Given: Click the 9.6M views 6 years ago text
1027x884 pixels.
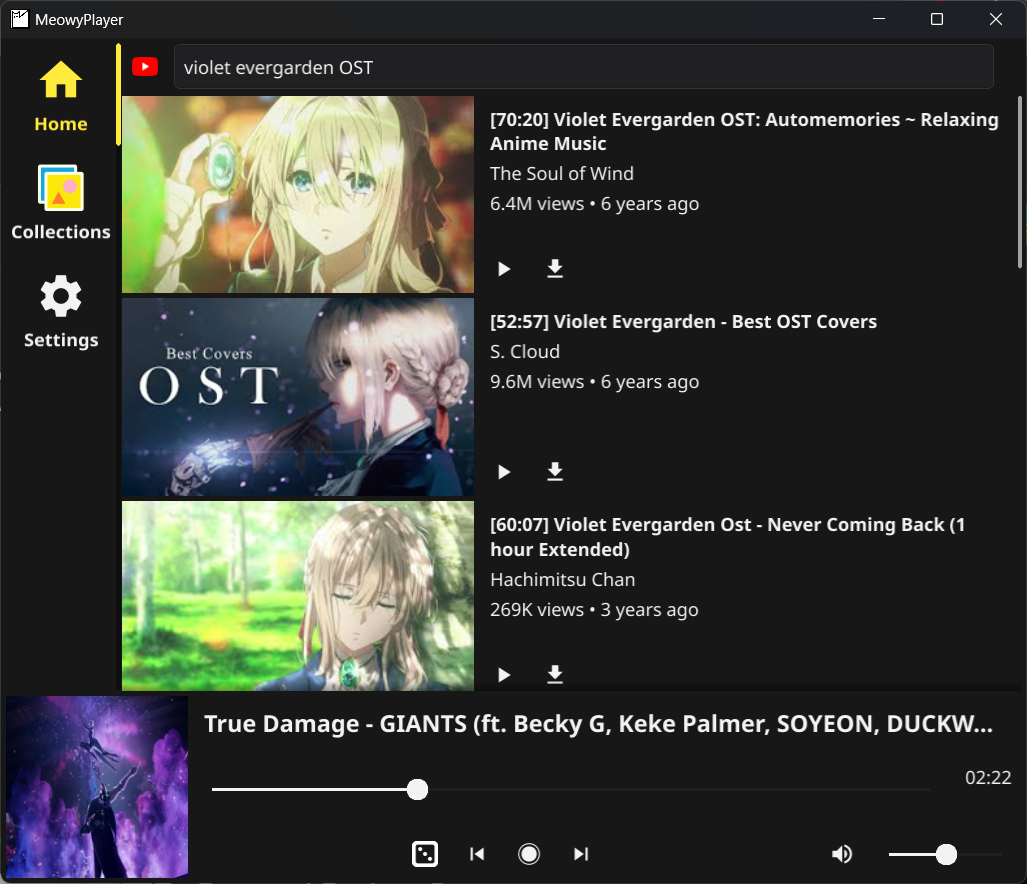Looking at the screenshot, I should point(595,382).
